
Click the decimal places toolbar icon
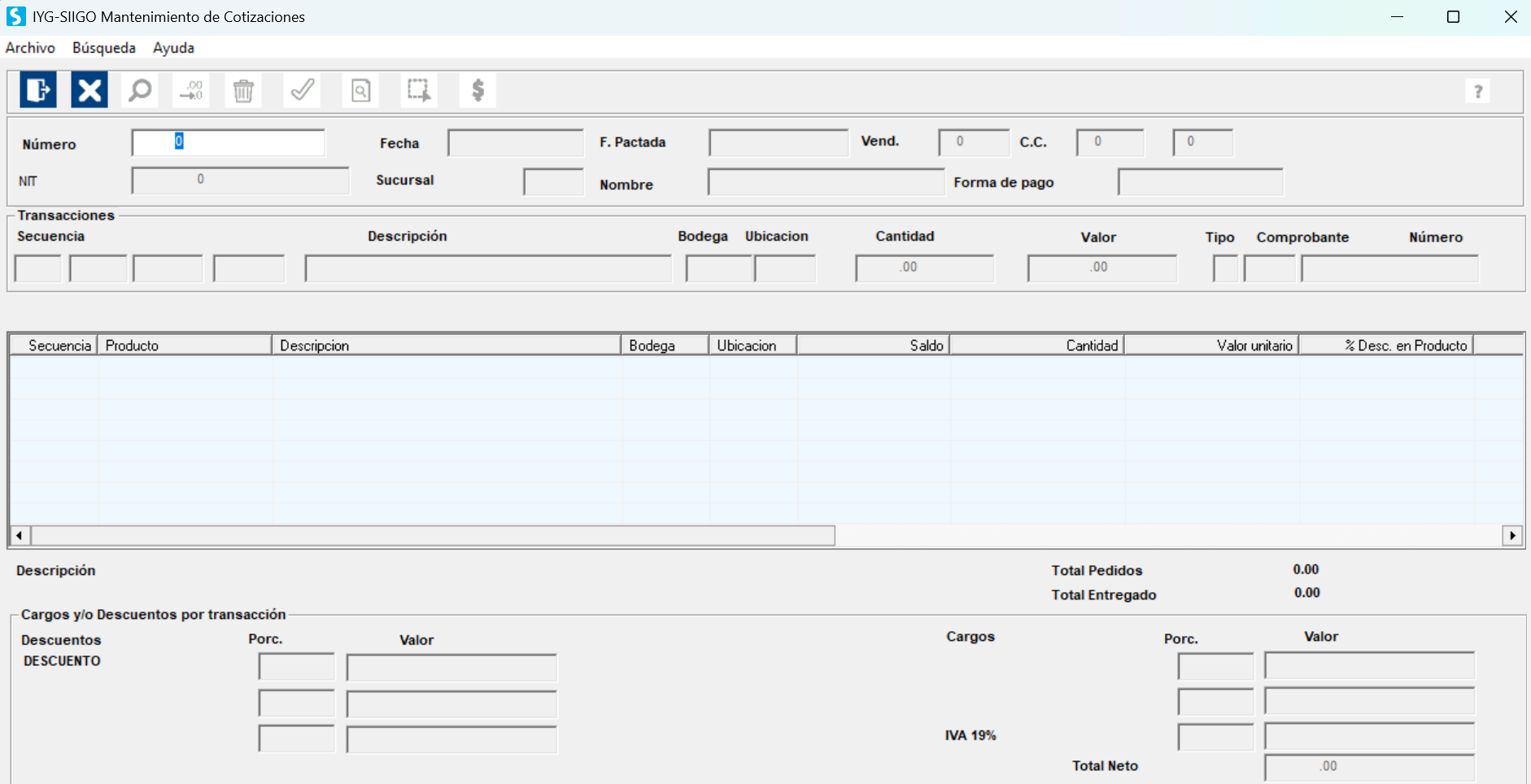[x=191, y=89]
